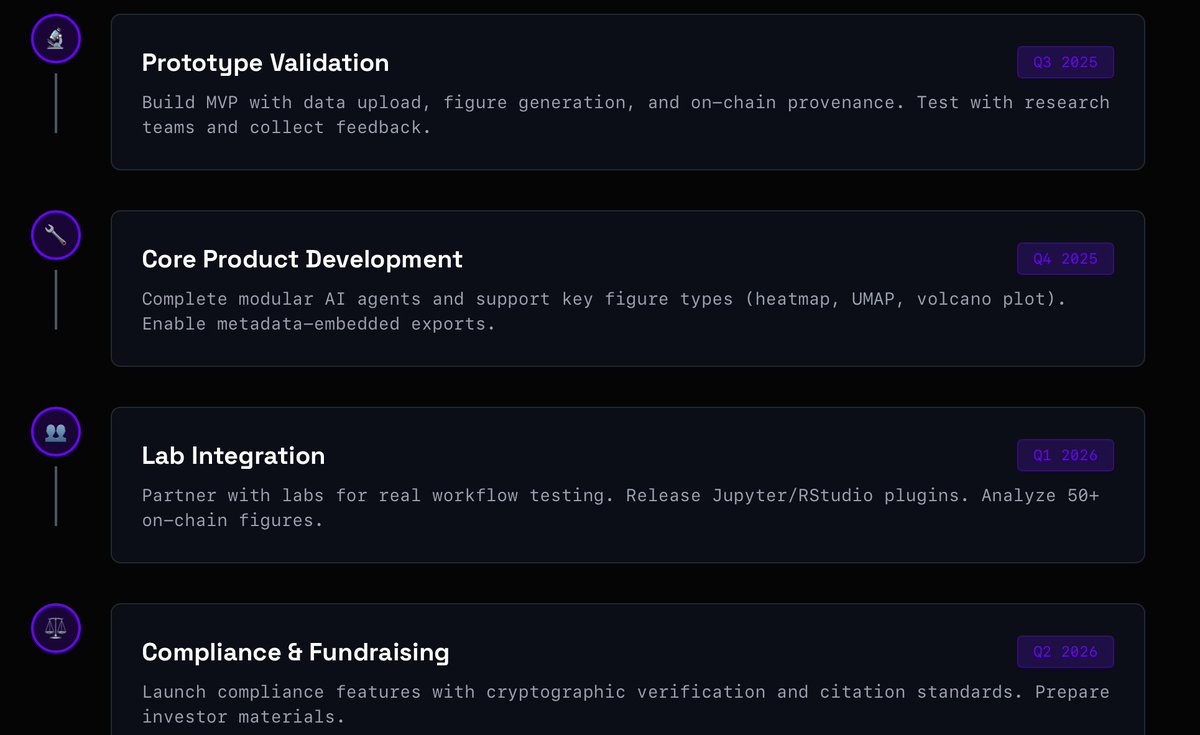Open the Q2 2026 date tag
This screenshot has height=735, width=1200.
[x=1065, y=652]
